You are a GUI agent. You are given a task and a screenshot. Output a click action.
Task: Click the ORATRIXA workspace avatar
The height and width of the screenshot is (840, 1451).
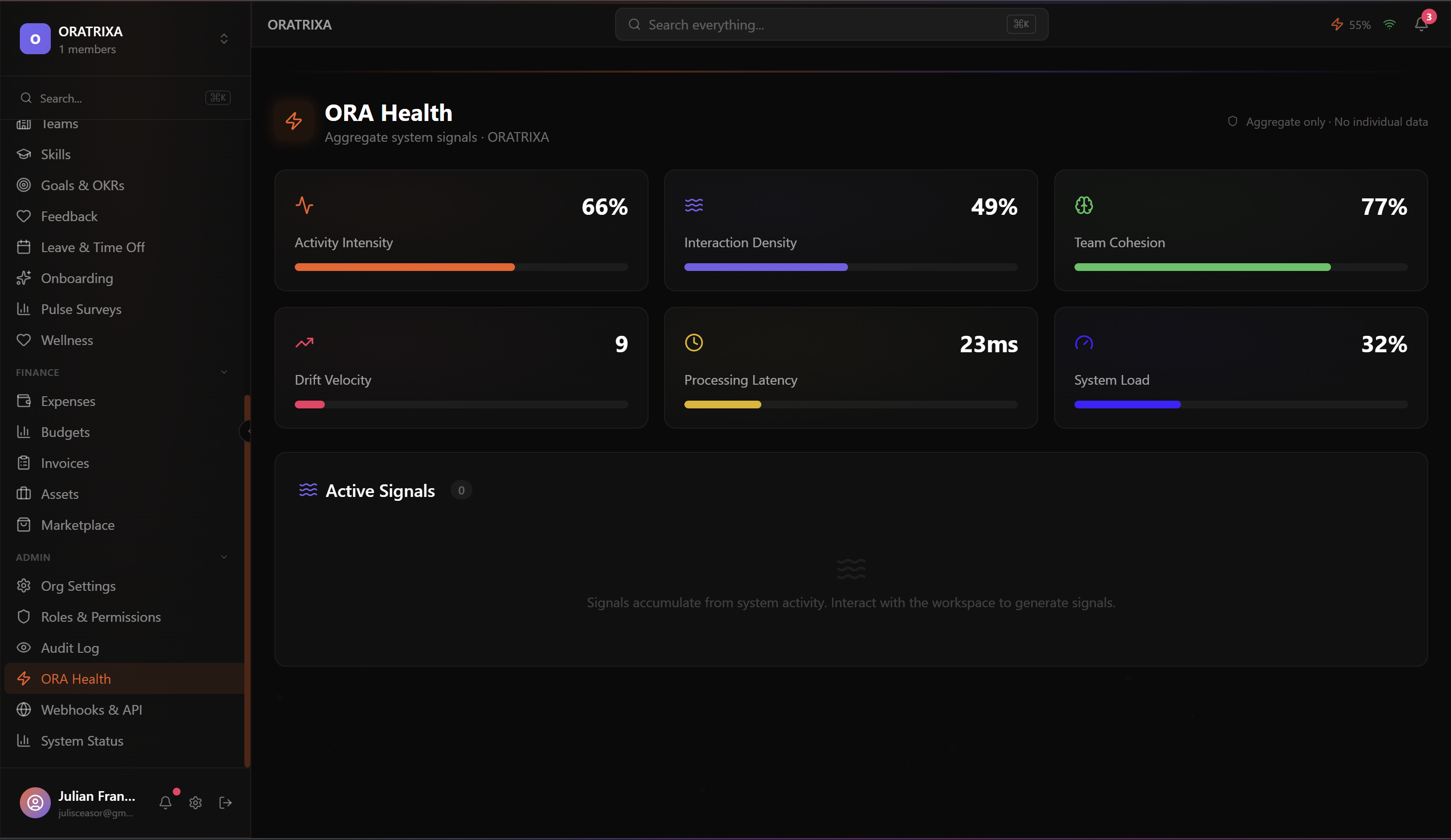[x=35, y=39]
